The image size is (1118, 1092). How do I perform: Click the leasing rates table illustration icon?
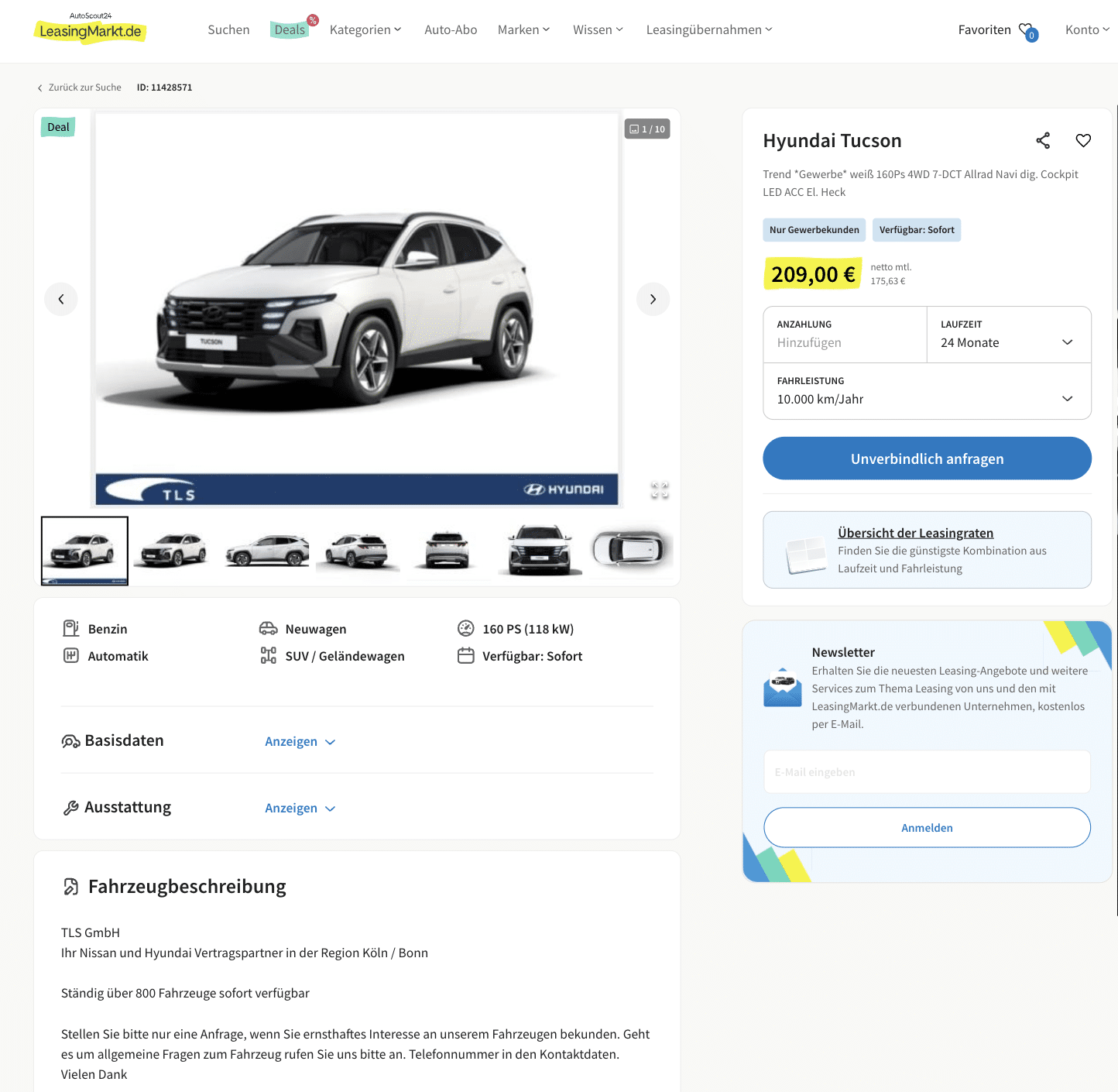pyautogui.click(x=806, y=555)
